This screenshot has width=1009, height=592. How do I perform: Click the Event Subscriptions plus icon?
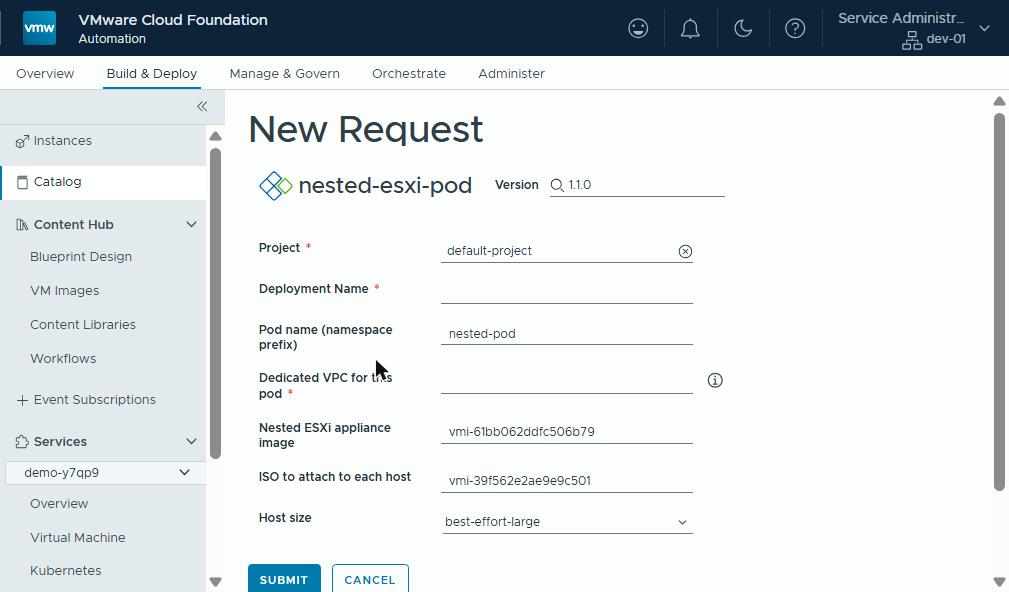[x=22, y=400]
